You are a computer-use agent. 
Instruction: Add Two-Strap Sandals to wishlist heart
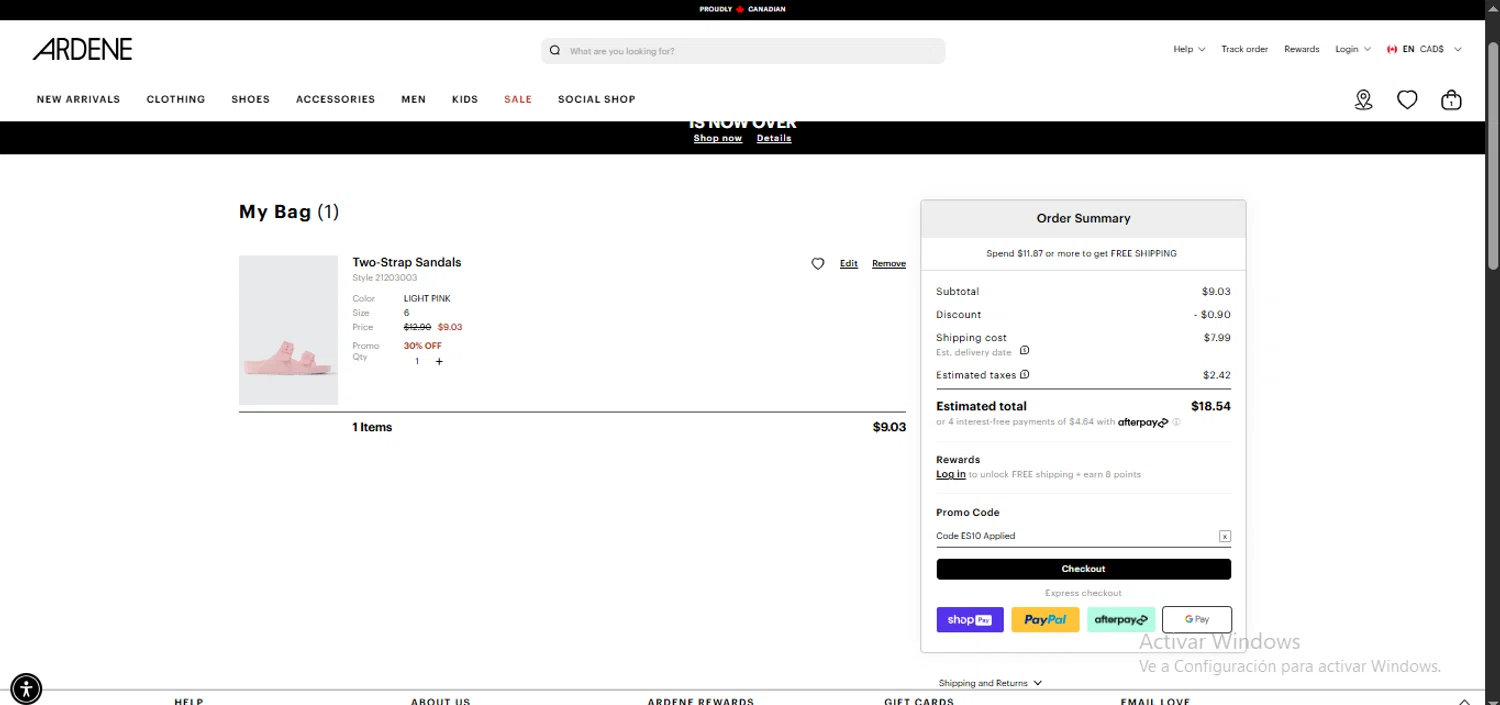pyautogui.click(x=818, y=264)
